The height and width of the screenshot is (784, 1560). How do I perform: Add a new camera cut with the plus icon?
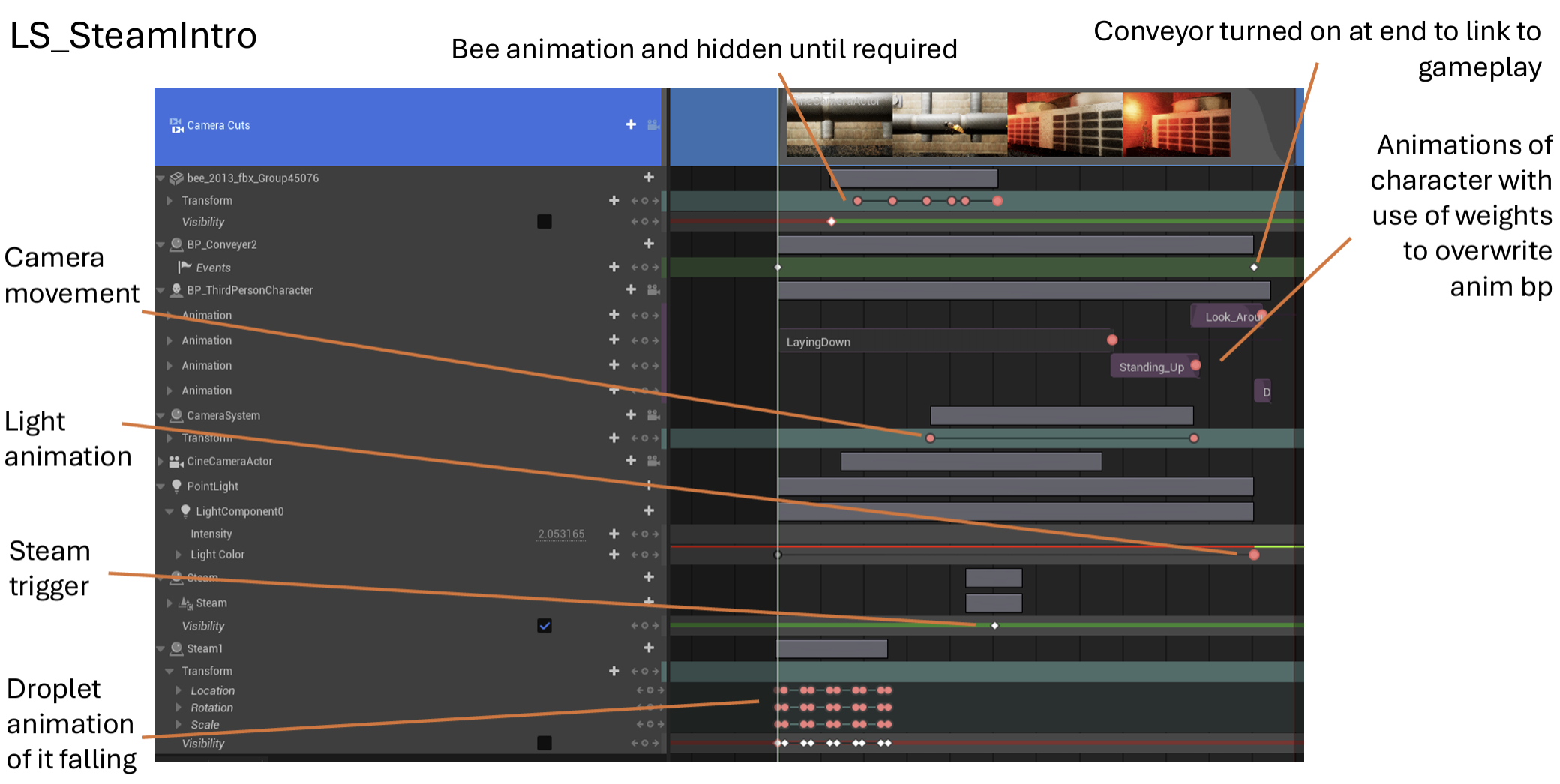pos(631,124)
